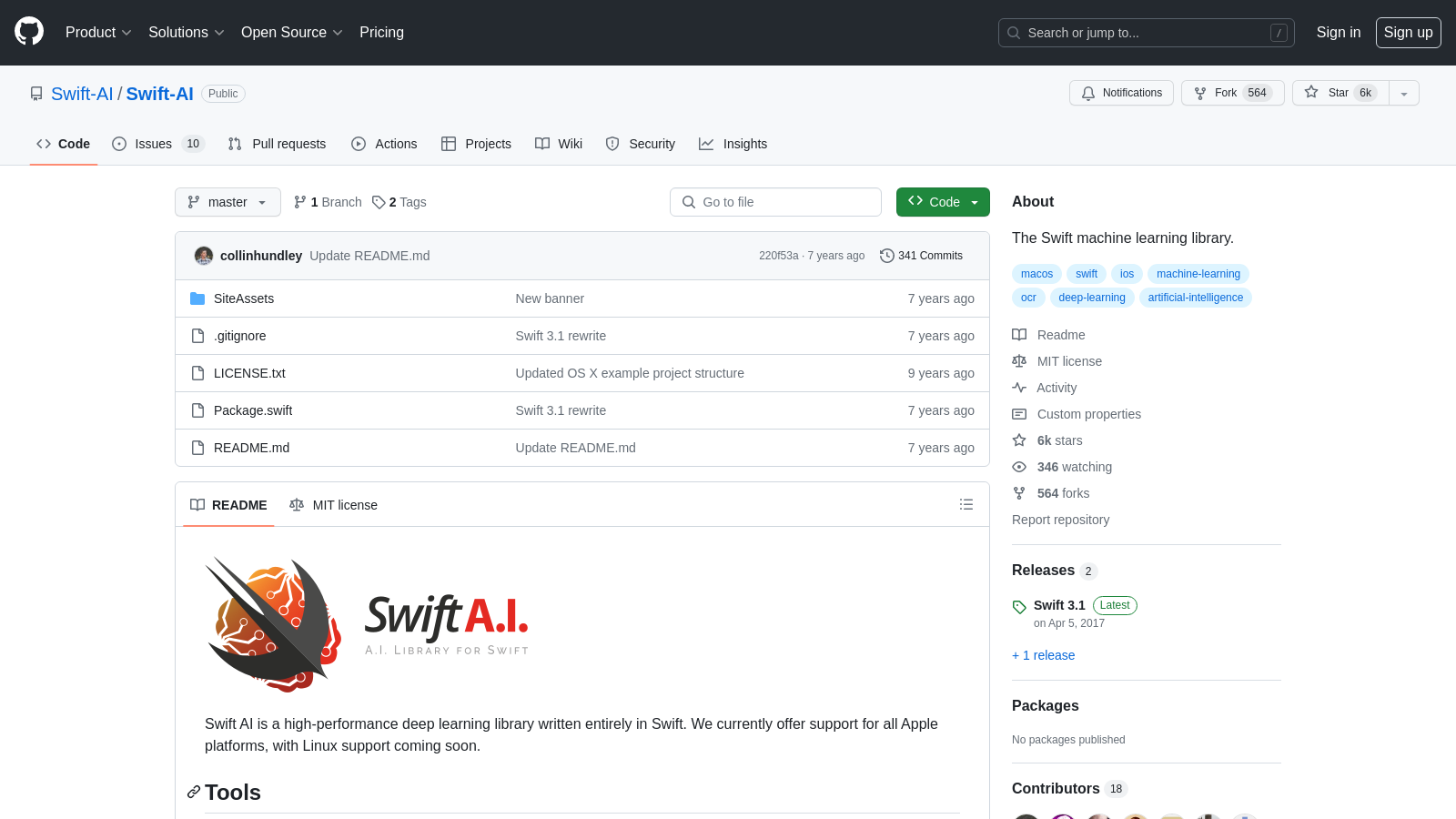Click the Tools section link anchor icon
1456x819 pixels.
194,792
